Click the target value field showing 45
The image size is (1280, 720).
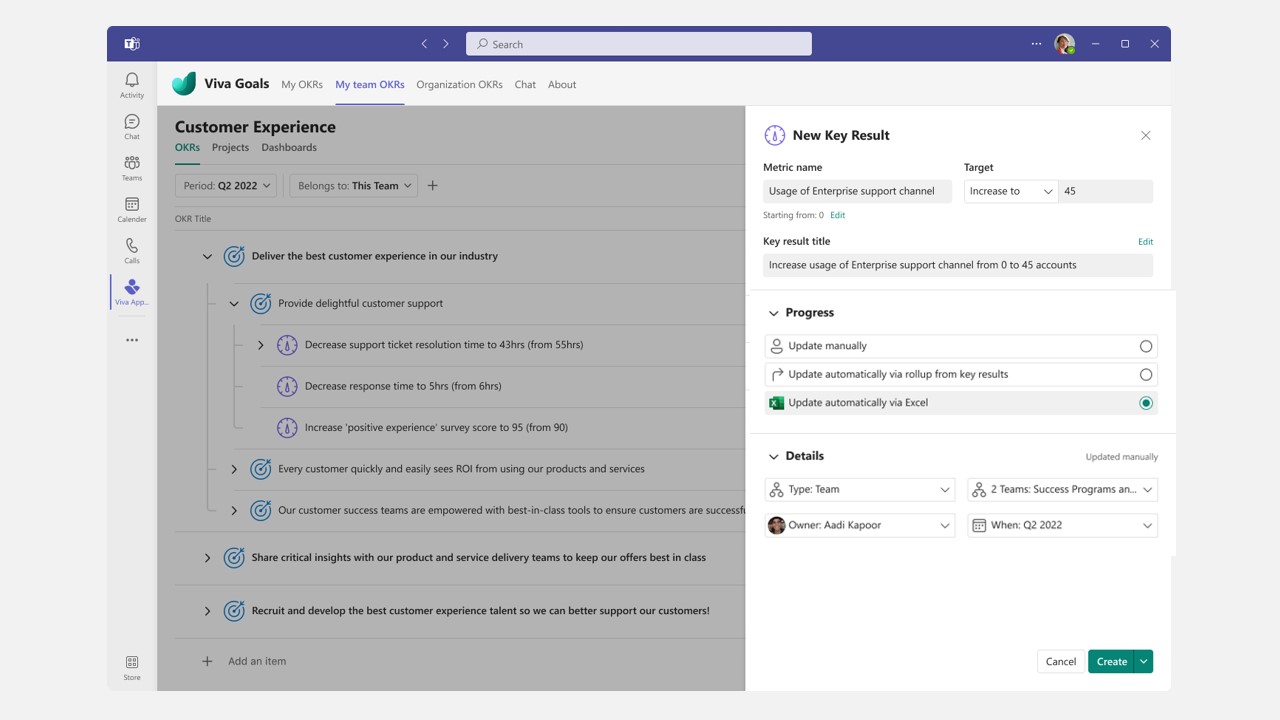point(1106,191)
